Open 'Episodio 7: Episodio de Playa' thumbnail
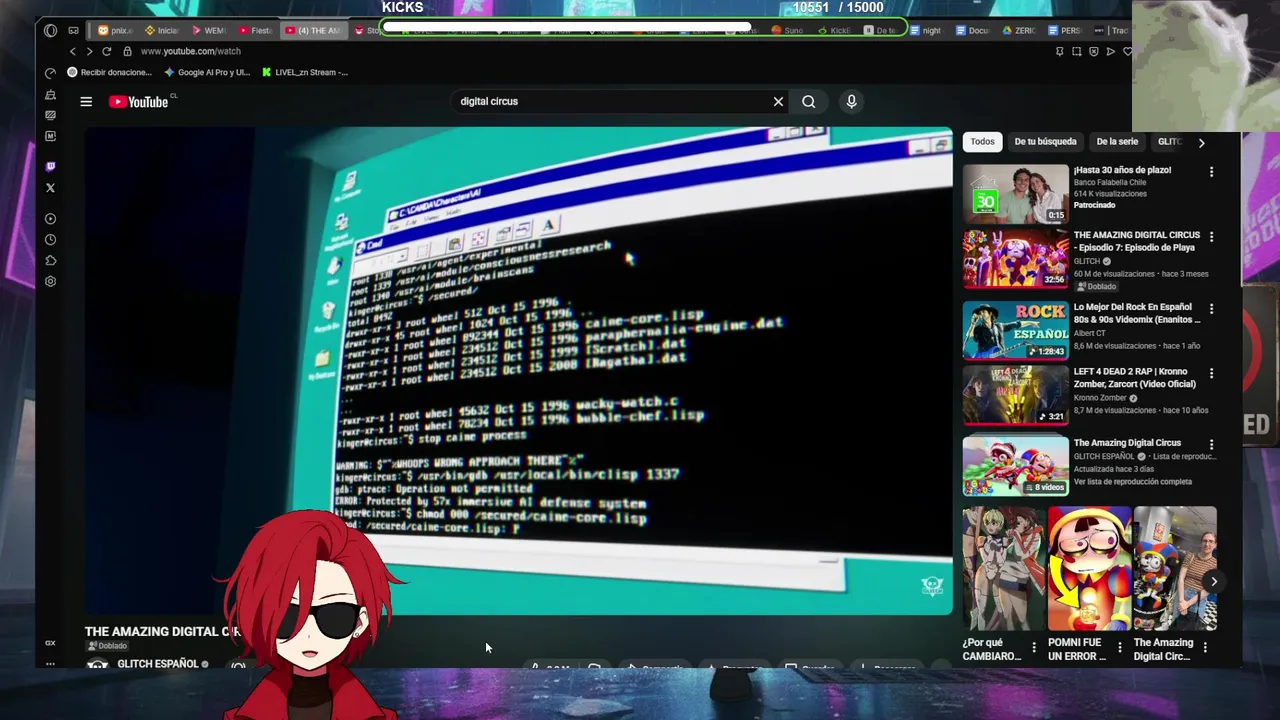Screen dimensions: 1280x720 [1015, 259]
